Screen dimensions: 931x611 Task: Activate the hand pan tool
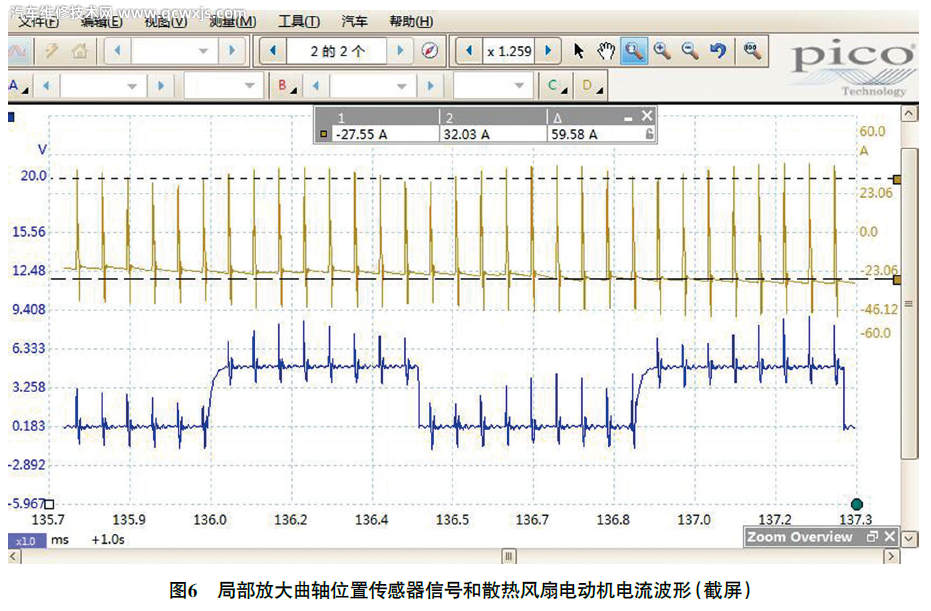tap(606, 51)
